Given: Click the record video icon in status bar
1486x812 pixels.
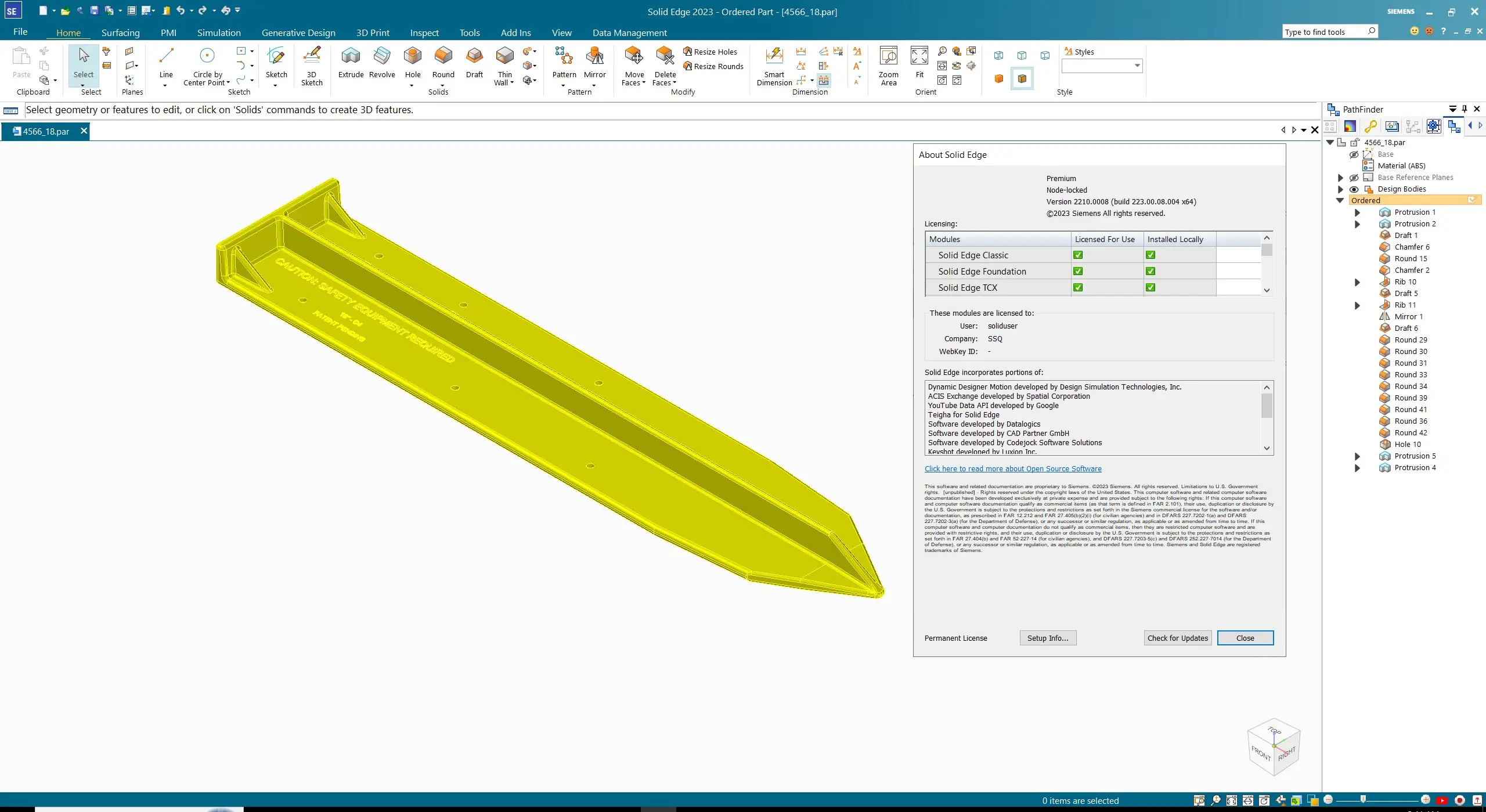Looking at the screenshot, I should pos(1460,800).
